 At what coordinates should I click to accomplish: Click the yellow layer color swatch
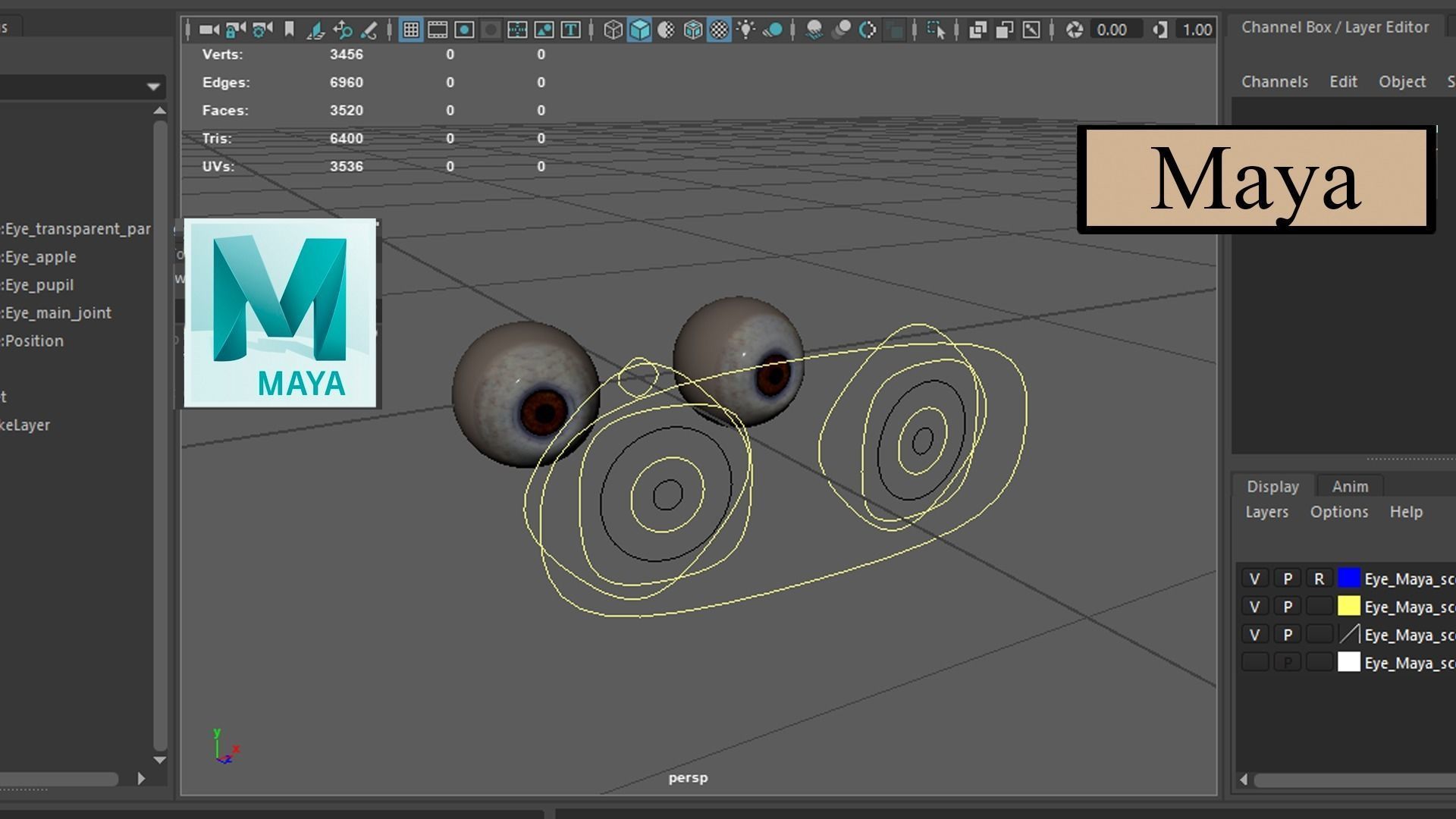[x=1348, y=607]
